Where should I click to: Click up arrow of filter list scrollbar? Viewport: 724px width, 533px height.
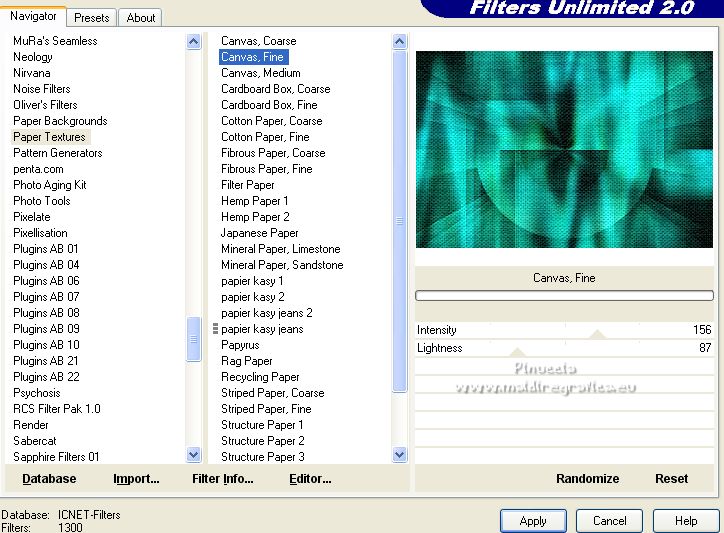click(399, 42)
